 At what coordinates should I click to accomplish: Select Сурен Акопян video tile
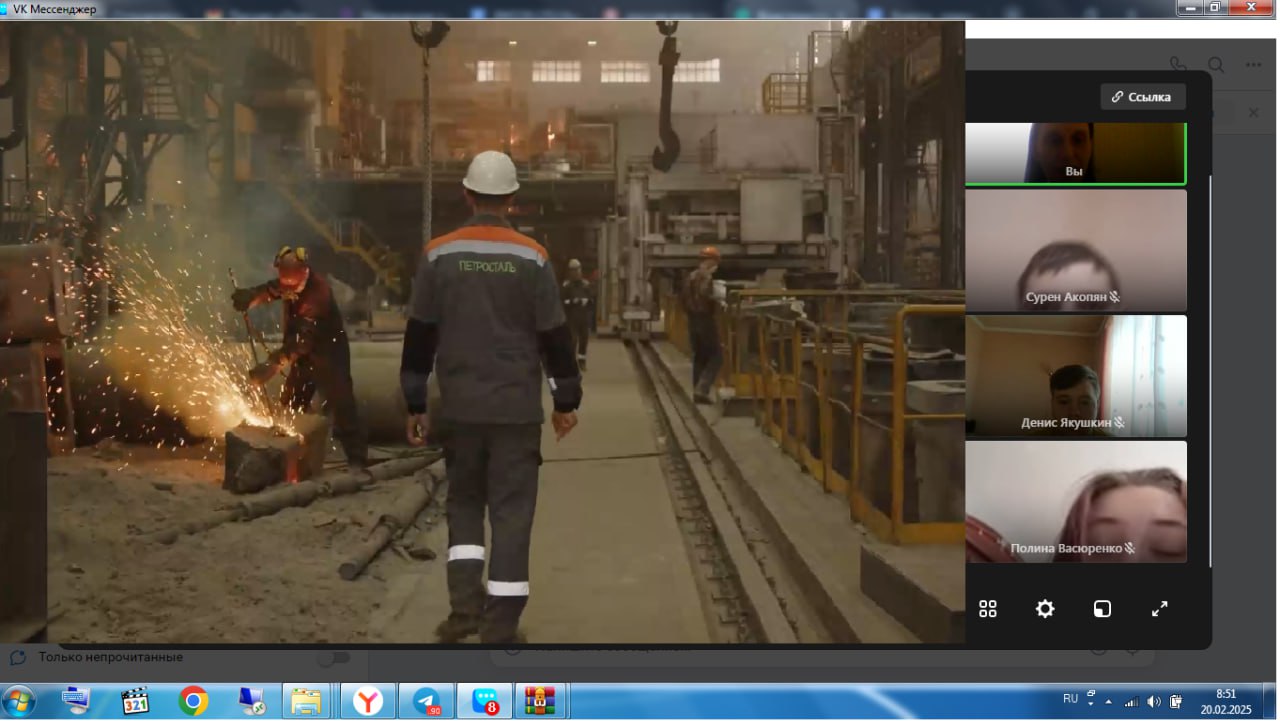(x=1075, y=250)
